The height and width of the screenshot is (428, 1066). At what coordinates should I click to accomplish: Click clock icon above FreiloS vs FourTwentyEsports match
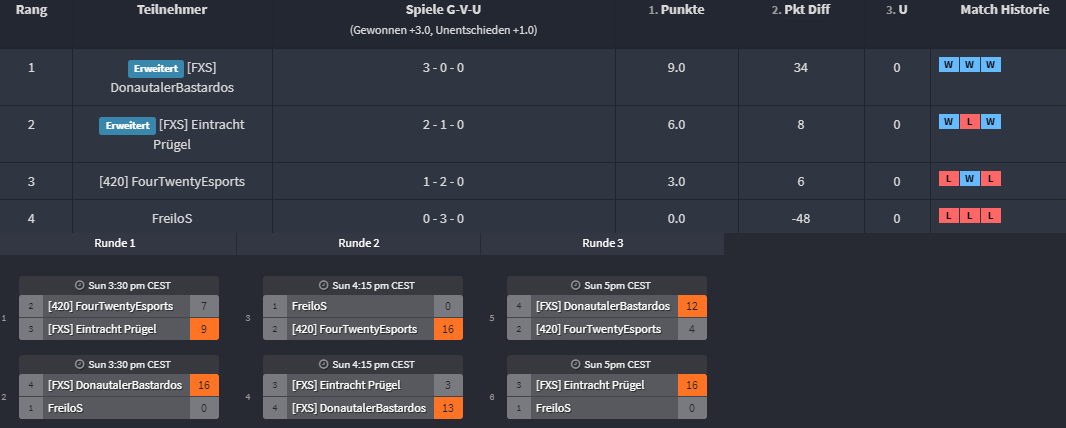323,285
